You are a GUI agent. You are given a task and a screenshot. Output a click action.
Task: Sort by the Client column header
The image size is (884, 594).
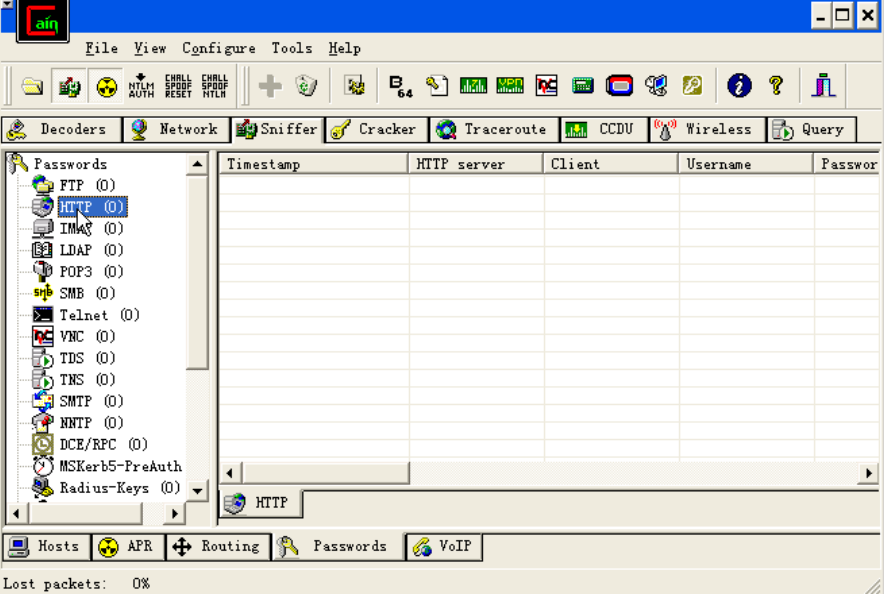coord(611,164)
